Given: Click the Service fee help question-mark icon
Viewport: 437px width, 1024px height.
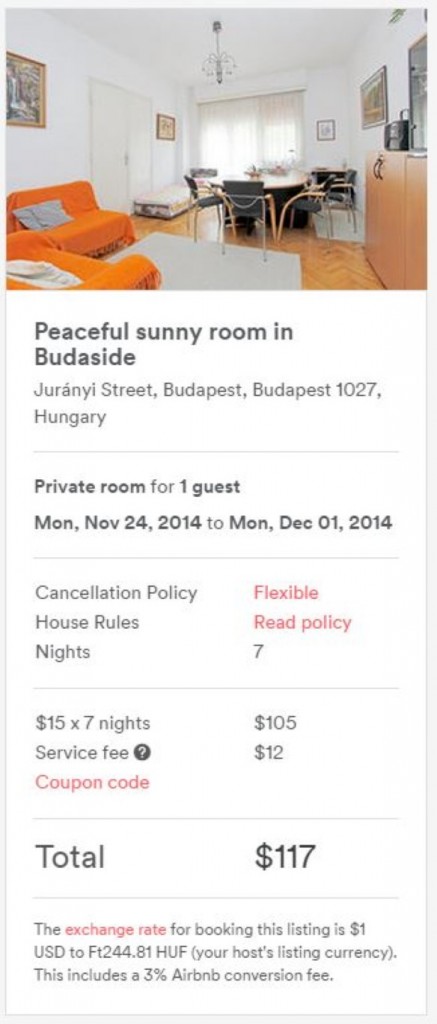Looking at the screenshot, I should pyautogui.click(x=142, y=753).
